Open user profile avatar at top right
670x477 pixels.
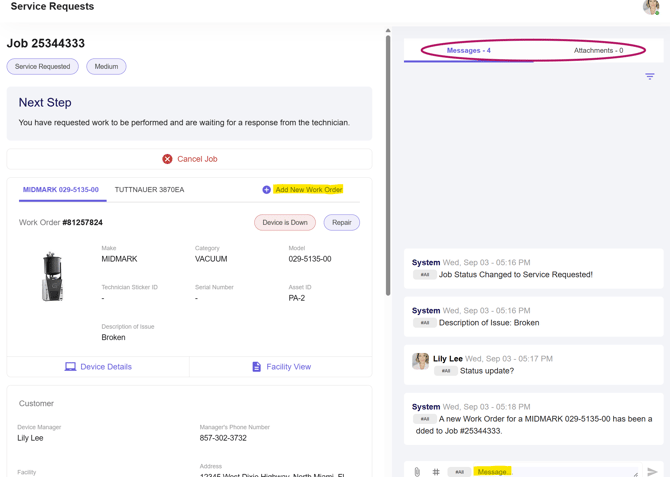pos(651,7)
